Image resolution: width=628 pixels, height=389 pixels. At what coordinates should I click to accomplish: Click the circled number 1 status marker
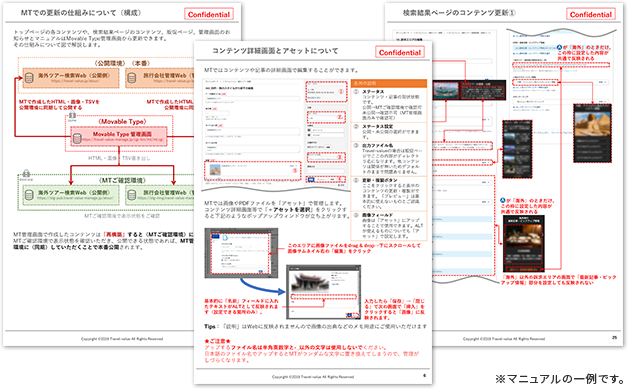tap(341, 91)
